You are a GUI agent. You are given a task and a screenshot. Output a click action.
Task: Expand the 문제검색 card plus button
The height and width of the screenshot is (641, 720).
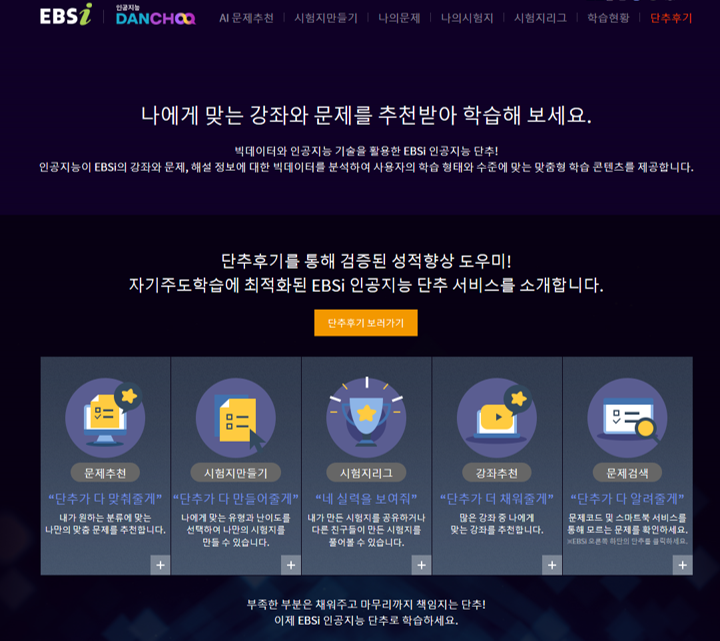click(683, 565)
